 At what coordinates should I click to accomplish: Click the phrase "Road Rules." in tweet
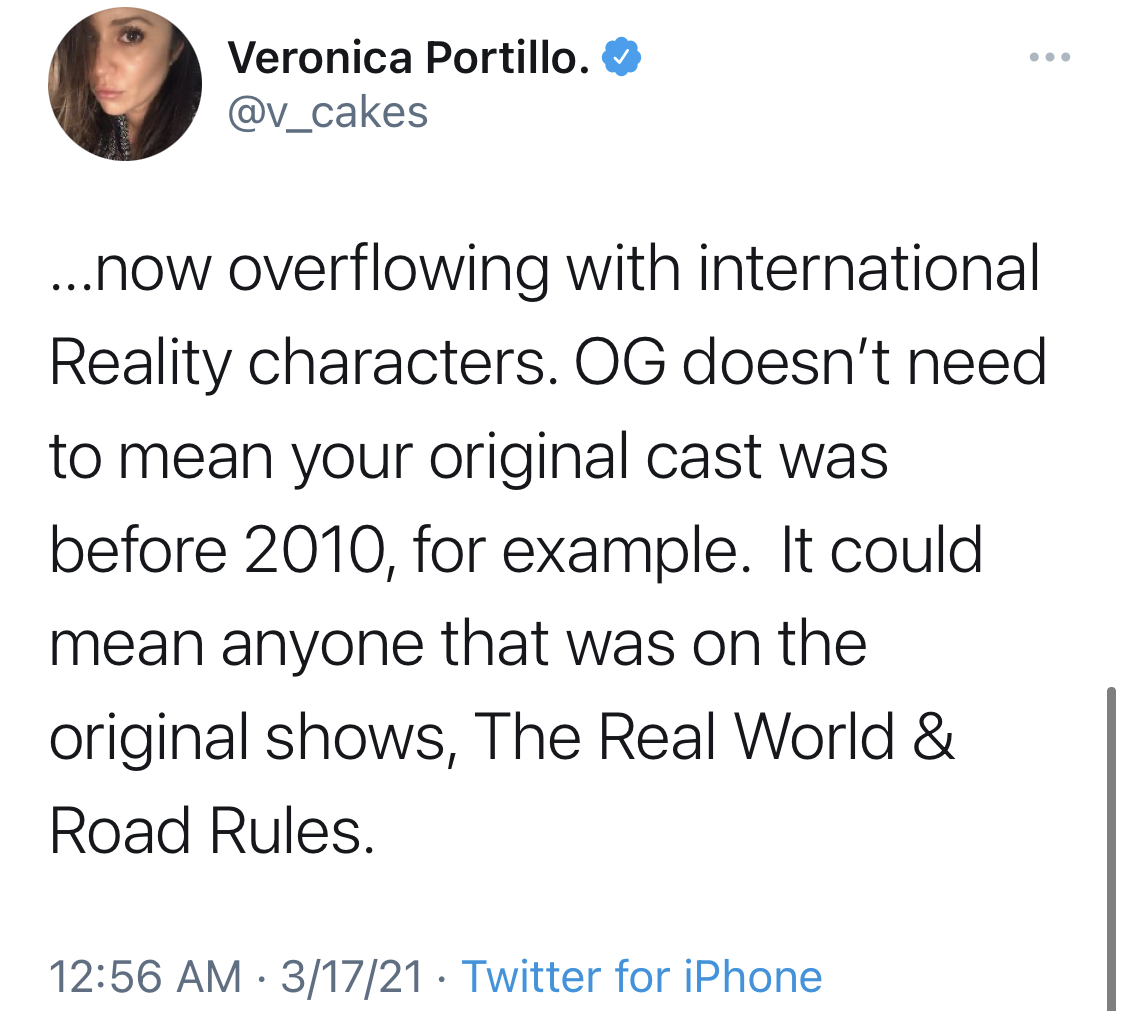click(212, 830)
